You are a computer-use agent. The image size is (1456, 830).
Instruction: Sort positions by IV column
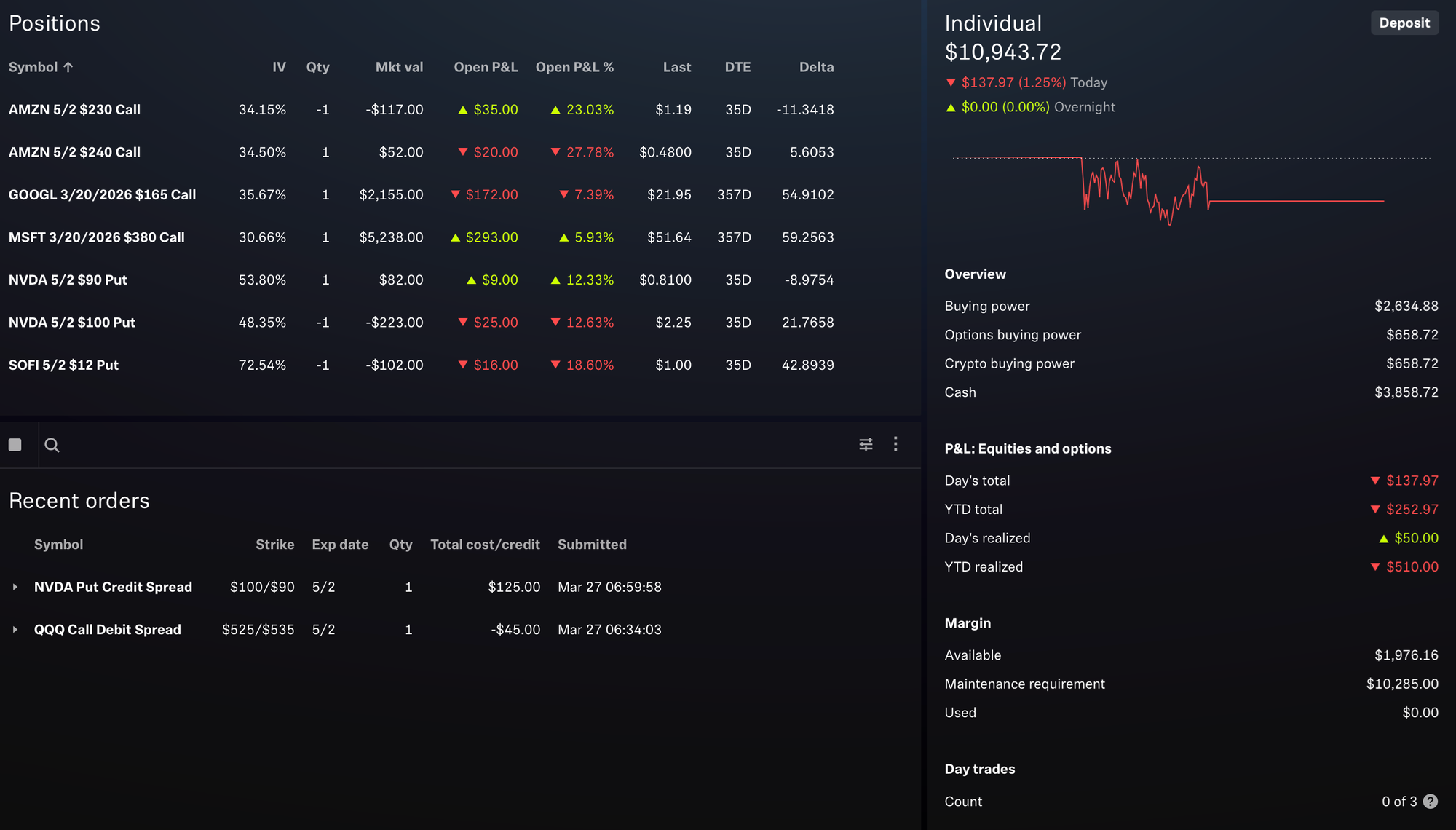point(279,67)
